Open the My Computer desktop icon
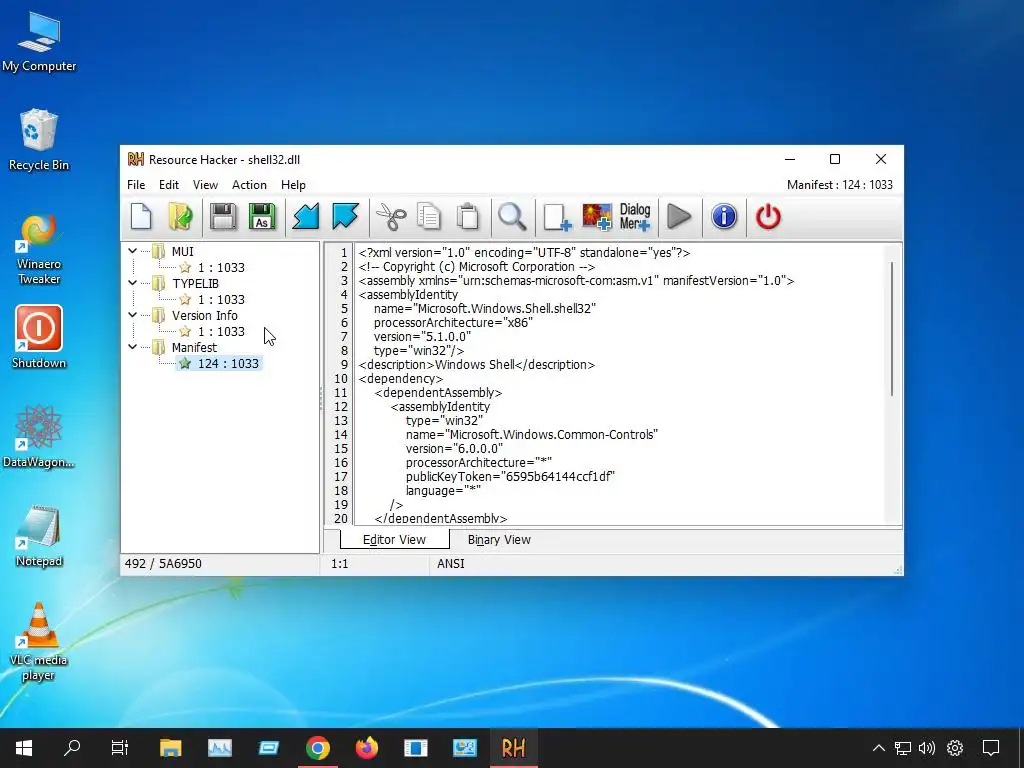This screenshot has width=1024, height=768. pyautogui.click(x=39, y=42)
